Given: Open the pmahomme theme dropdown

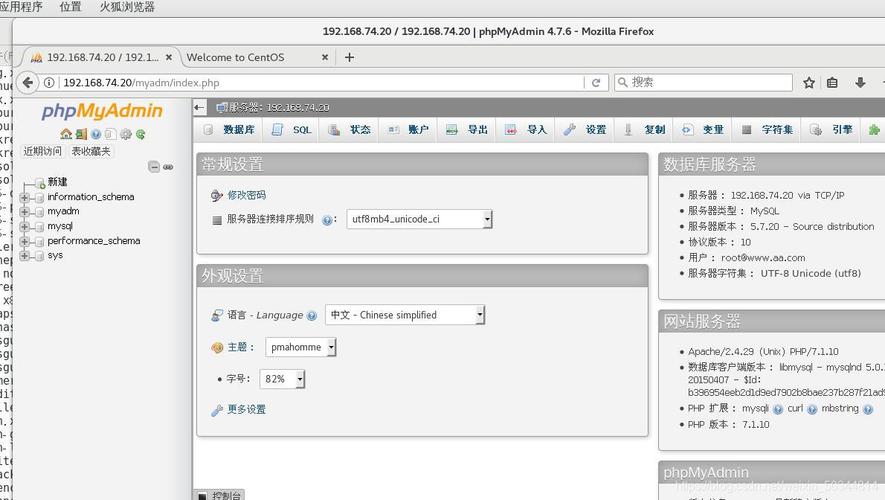Looking at the screenshot, I should point(301,347).
